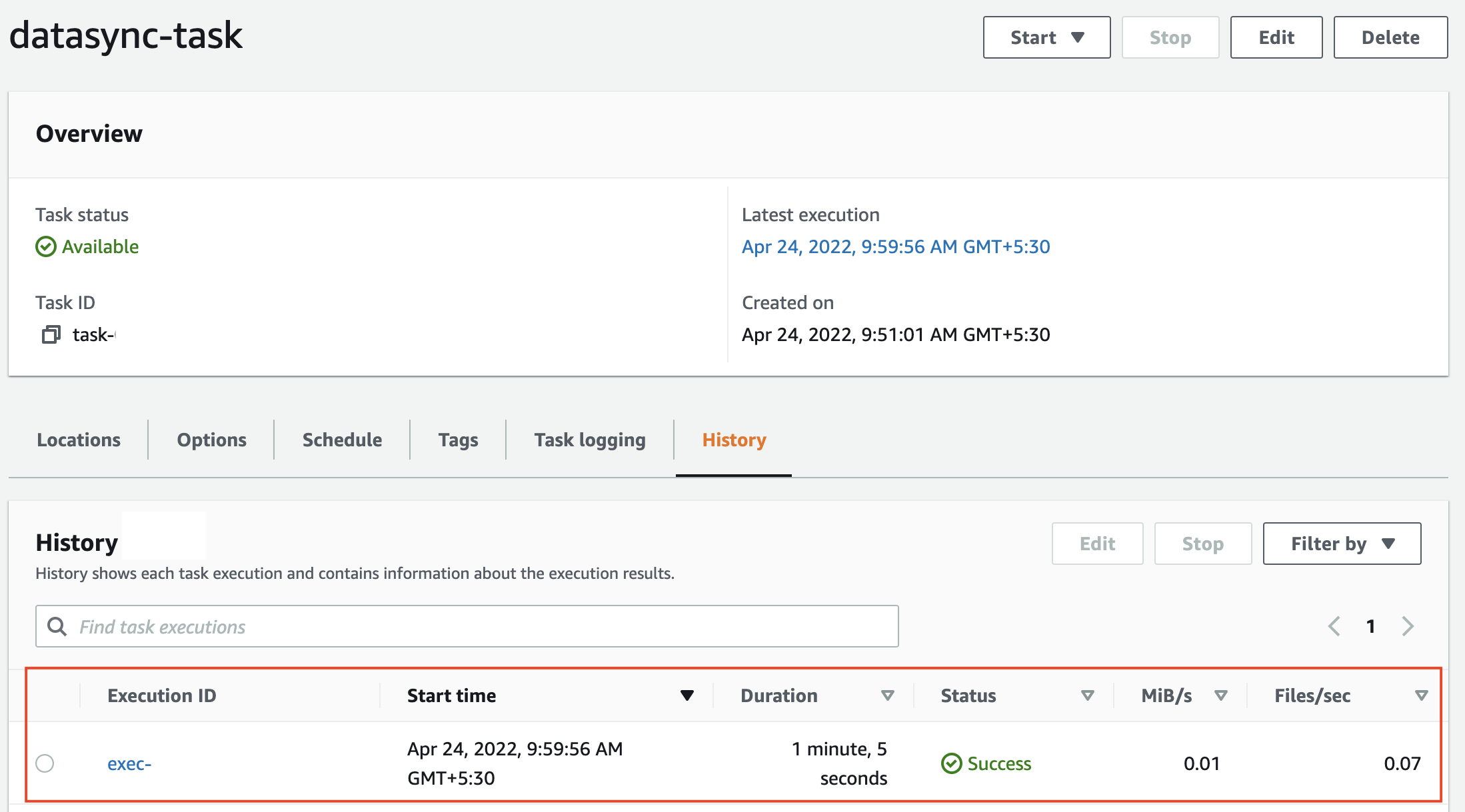Sort by Files/sec column arrow

click(x=1421, y=695)
